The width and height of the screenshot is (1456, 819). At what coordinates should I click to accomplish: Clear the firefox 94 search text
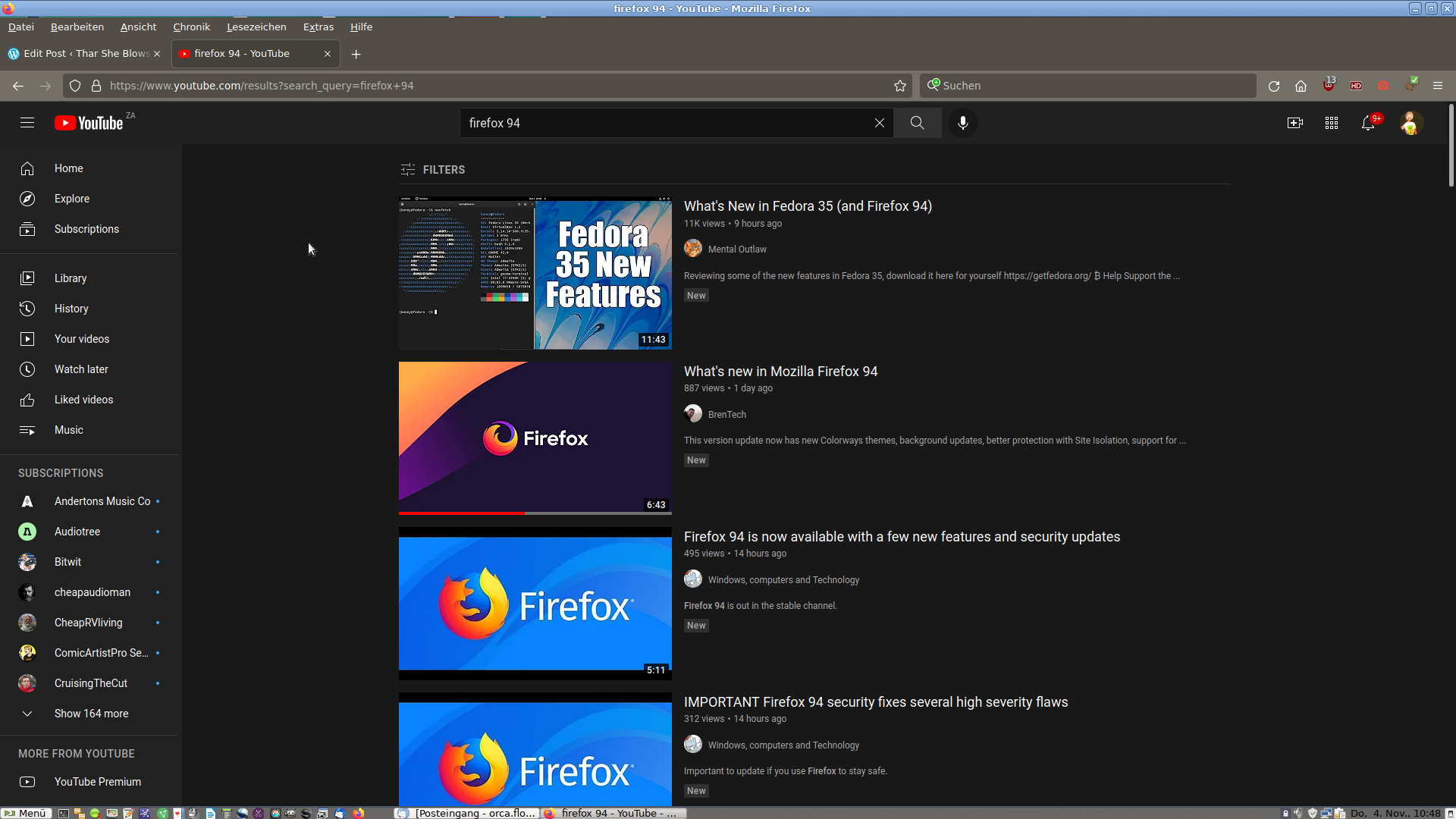[879, 123]
